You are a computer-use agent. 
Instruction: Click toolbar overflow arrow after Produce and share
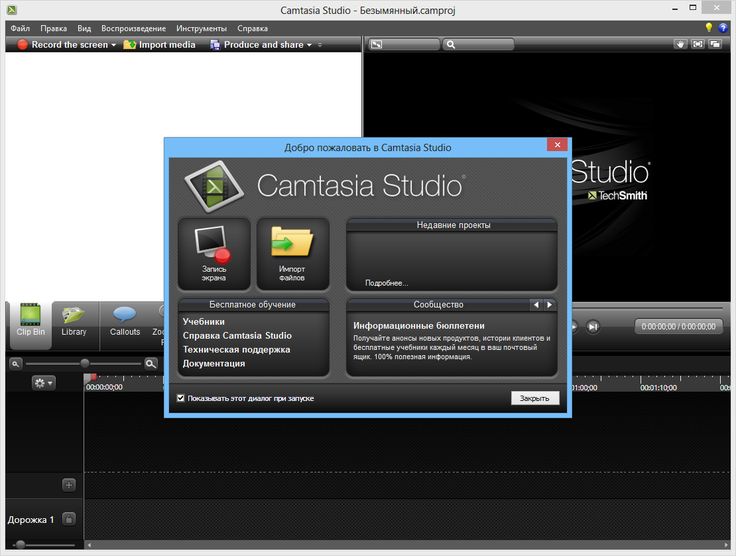pyautogui.click(x=320, y=45)
